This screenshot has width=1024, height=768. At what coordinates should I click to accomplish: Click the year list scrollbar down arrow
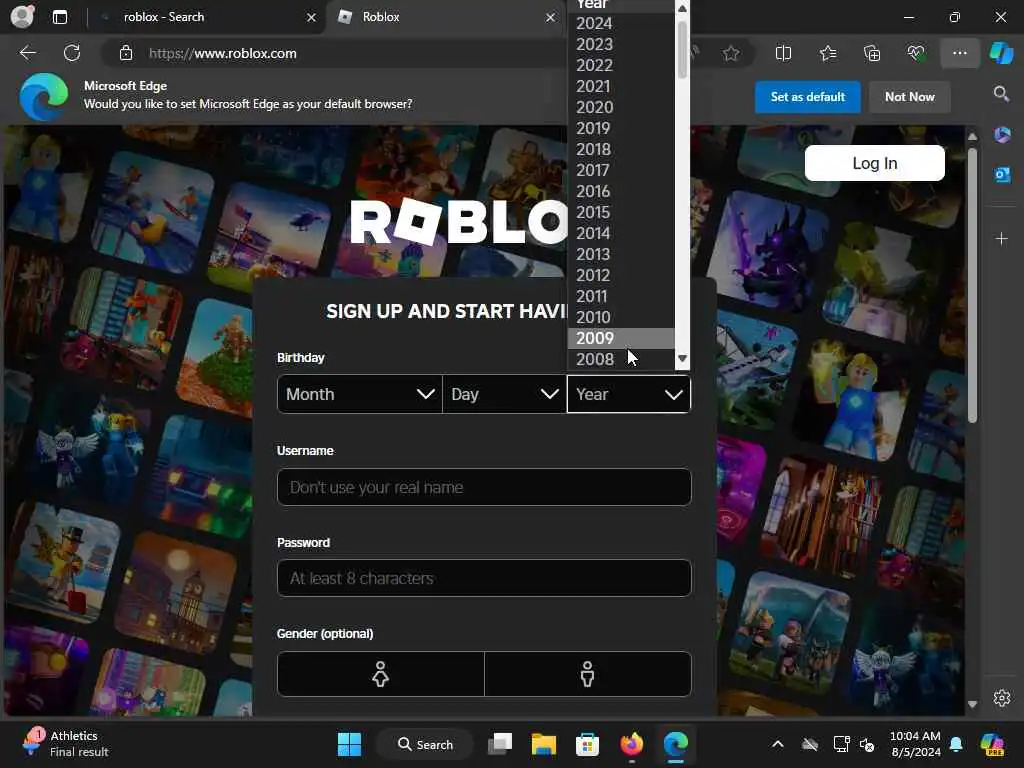682,359
